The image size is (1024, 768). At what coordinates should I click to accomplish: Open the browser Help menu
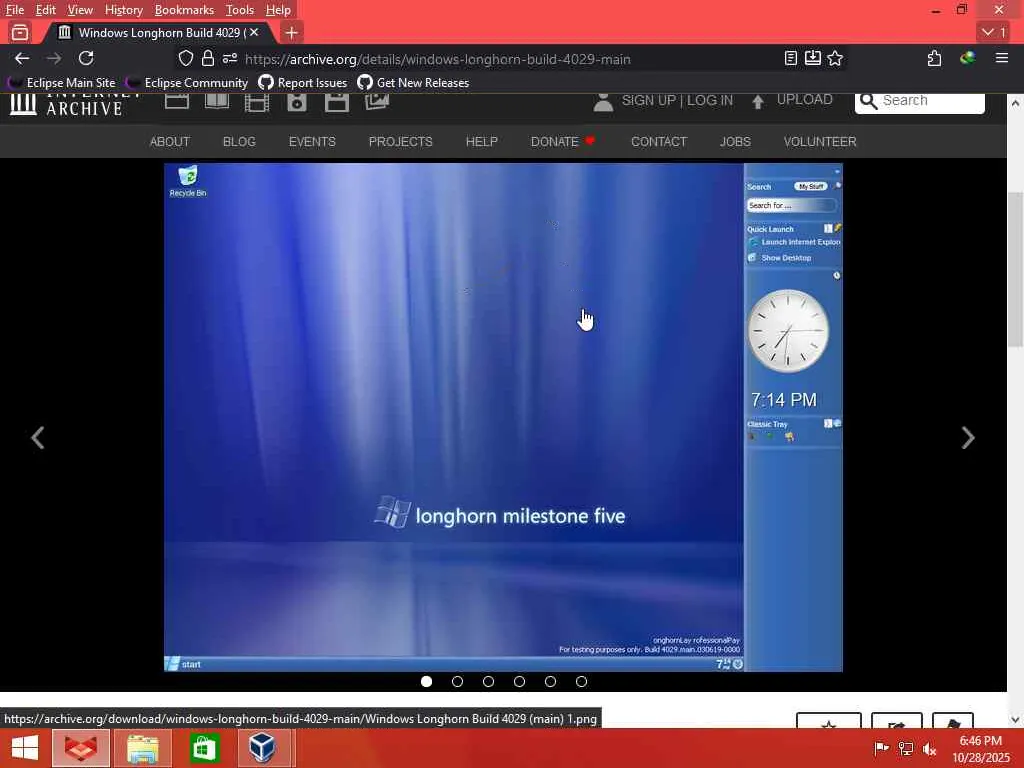[x=278, y=10]
